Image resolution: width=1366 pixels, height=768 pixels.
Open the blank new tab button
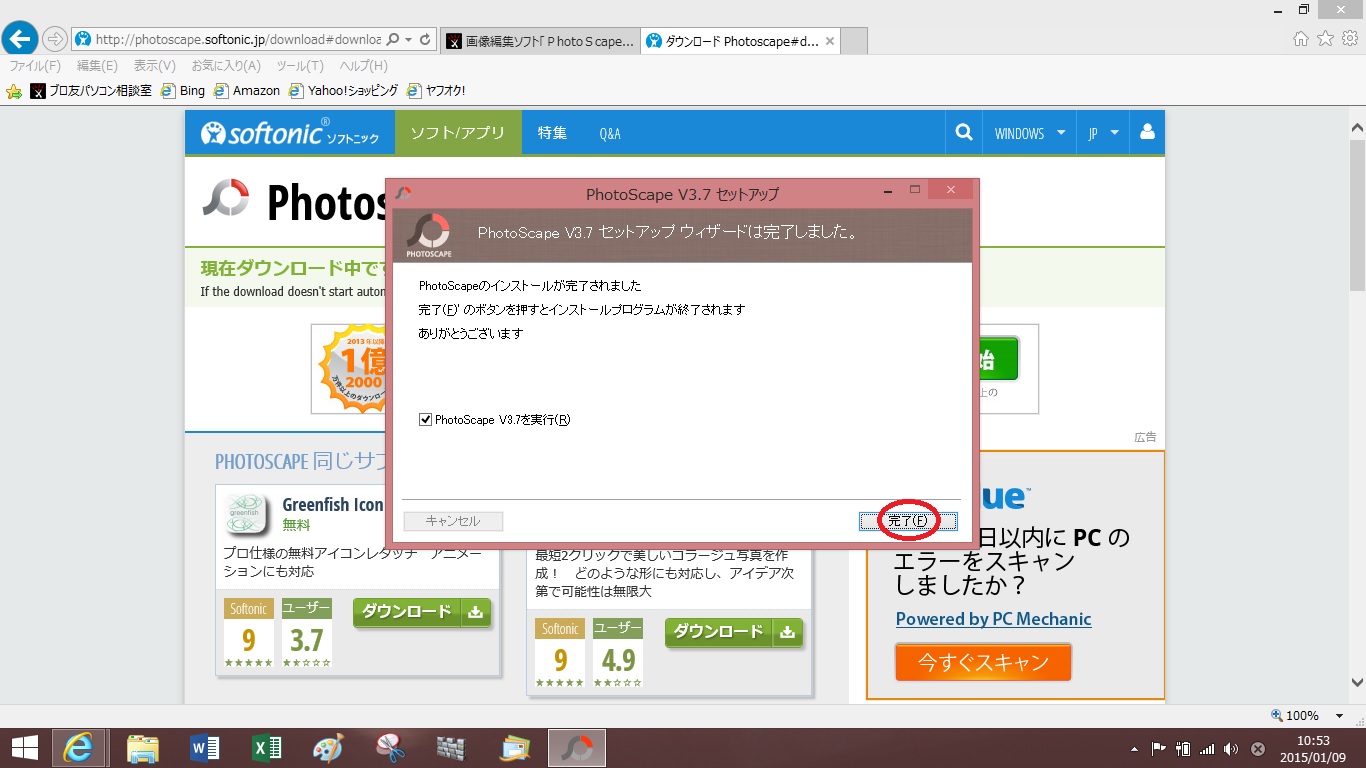[x=854, y=41]
